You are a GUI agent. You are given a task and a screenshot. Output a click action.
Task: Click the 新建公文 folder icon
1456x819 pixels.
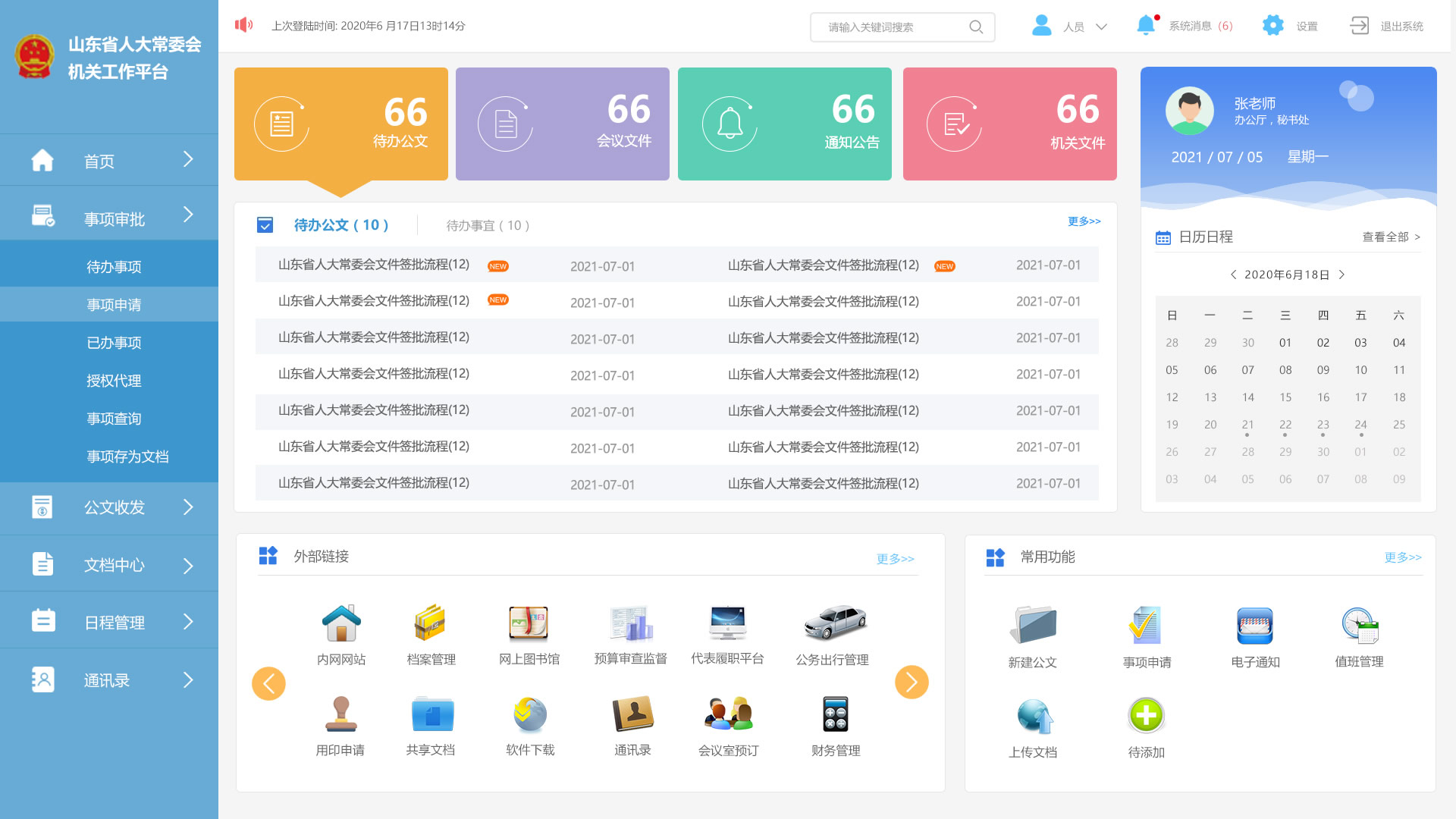click(x=1033, y=625)
